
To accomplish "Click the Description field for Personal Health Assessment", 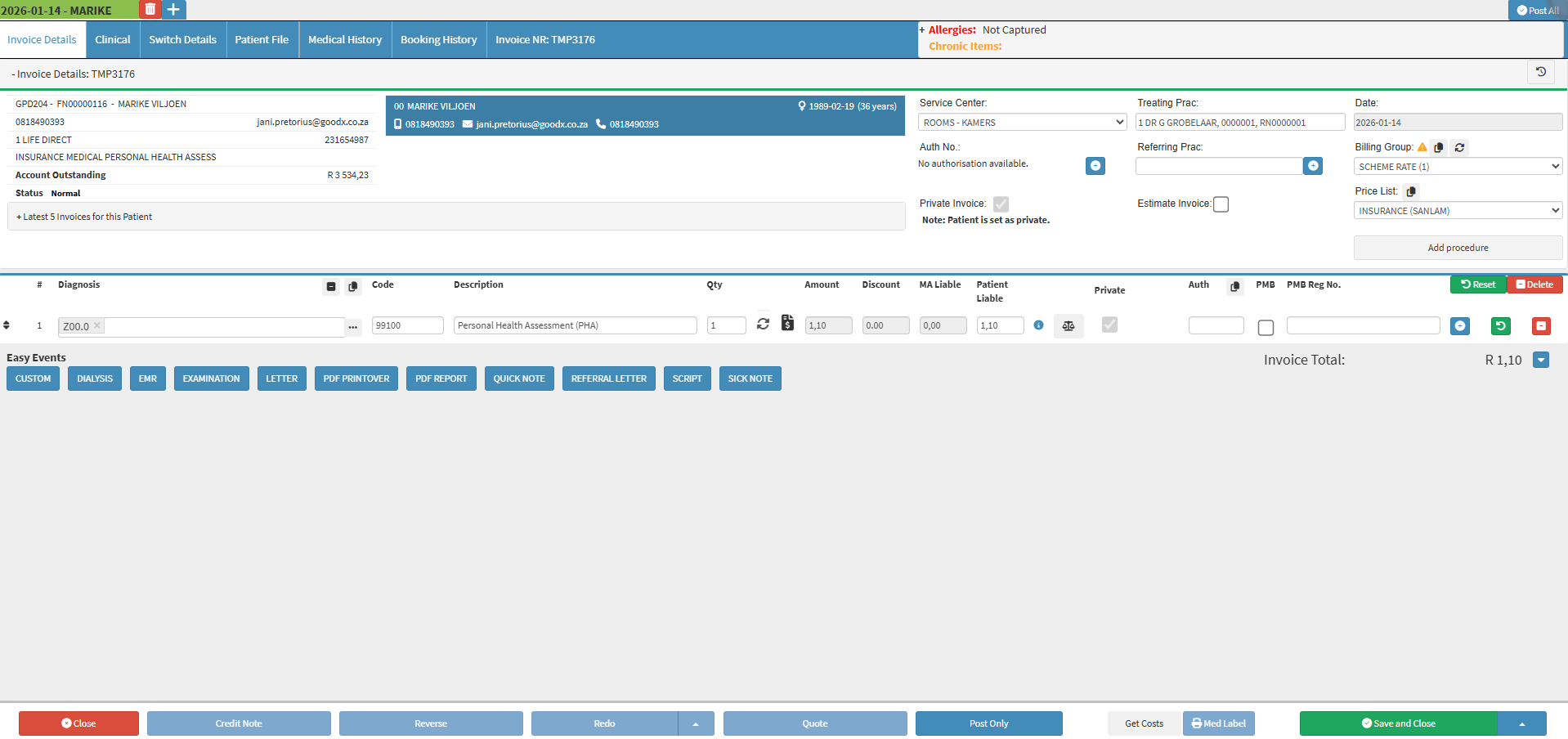I will click(x=575, y=325).
